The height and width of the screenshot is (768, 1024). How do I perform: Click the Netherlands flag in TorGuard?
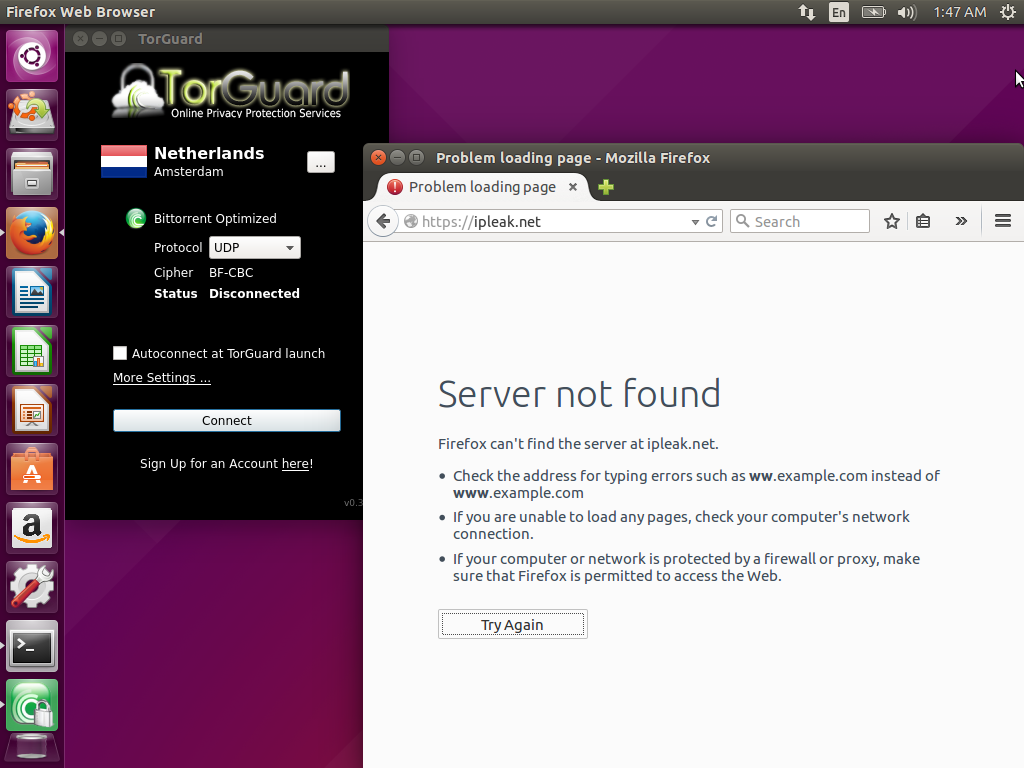click(x=124, y=161)
